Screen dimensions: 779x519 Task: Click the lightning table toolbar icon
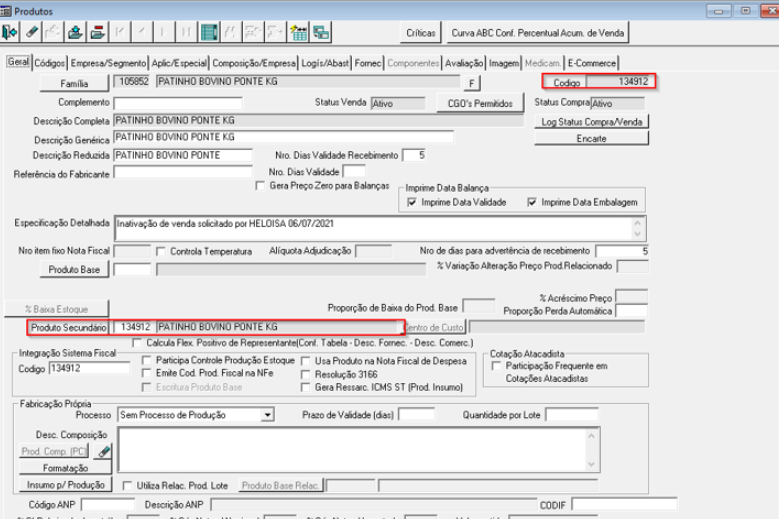point(299,32)
